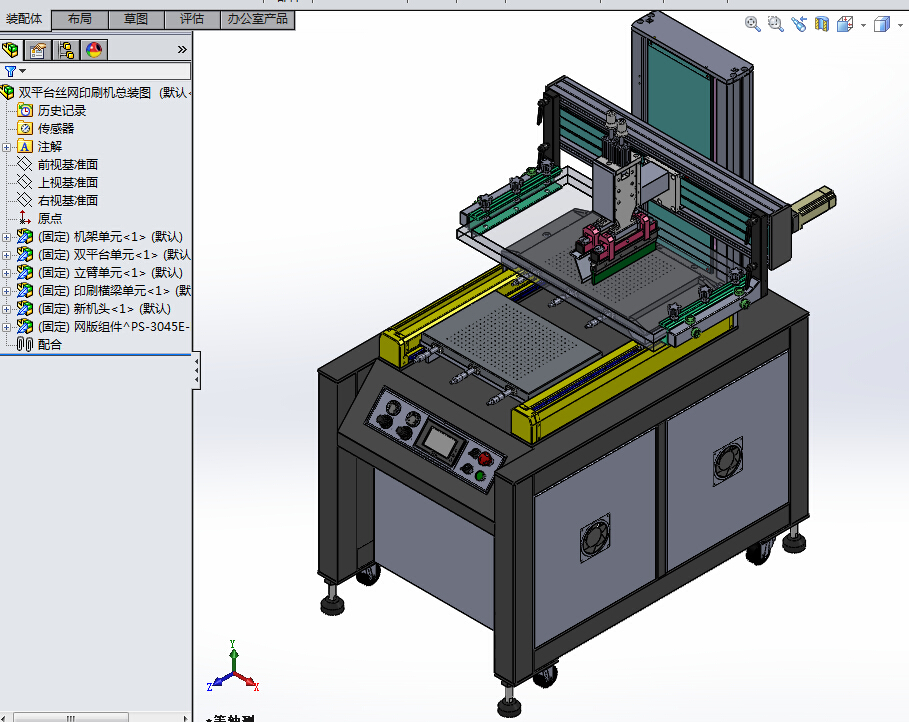The width and height of the screenshot is (909, 722).
Task: Expand the 双平台单元<1> component
Action: click(x=6, y=255)
